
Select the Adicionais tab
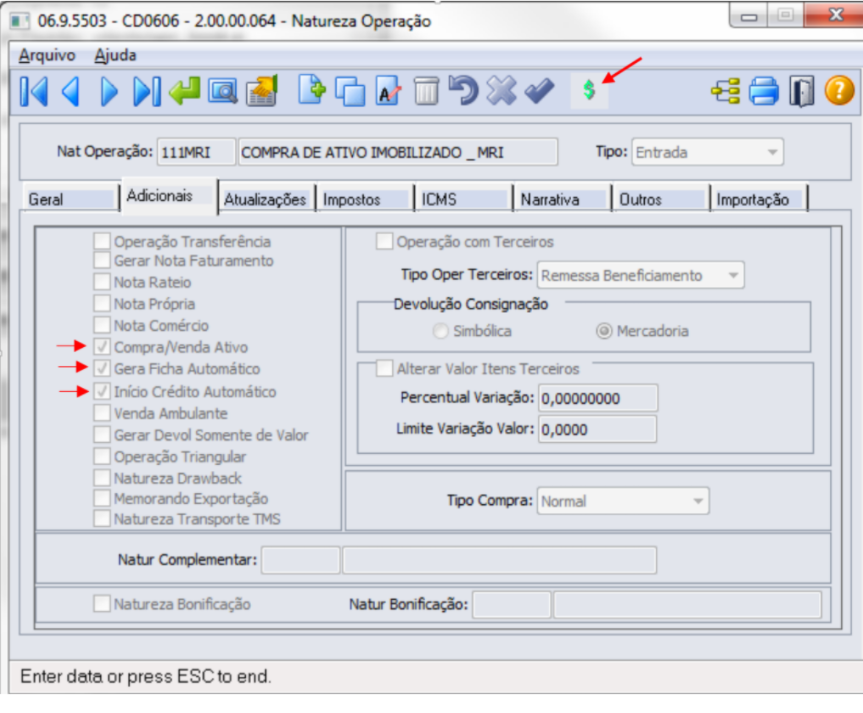(x=169, y=195)
